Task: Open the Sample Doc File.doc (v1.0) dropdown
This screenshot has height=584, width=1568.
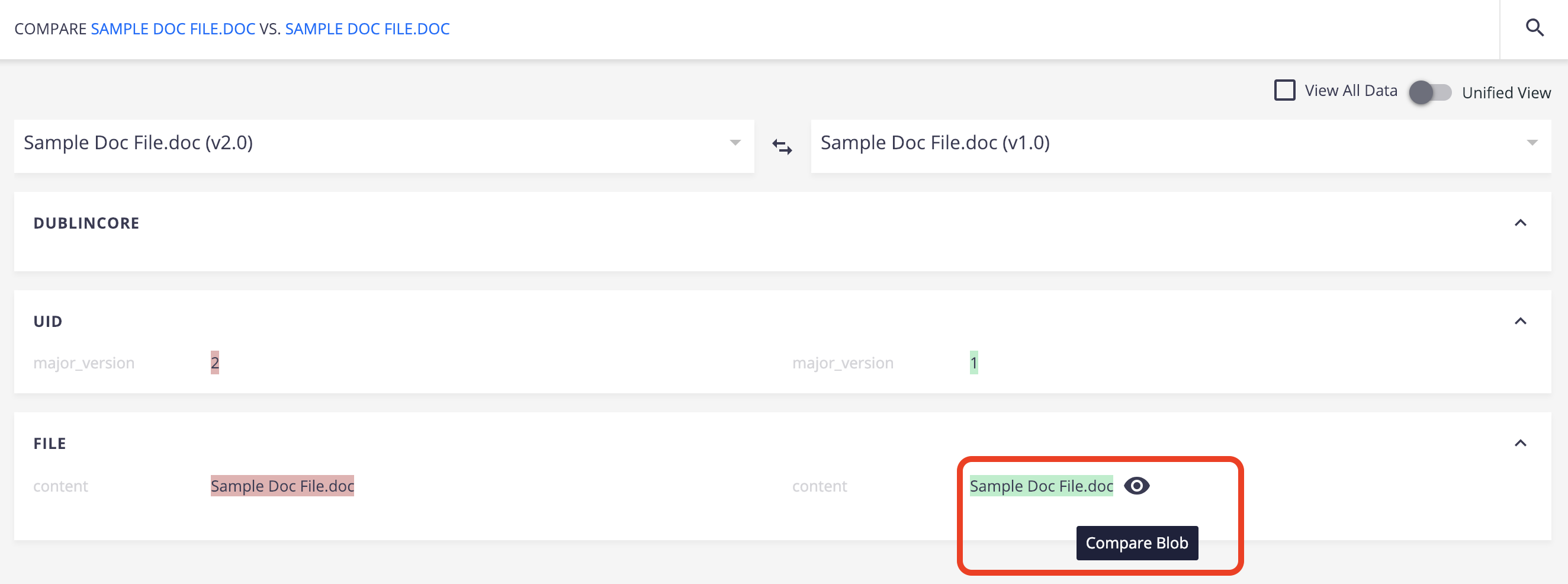Action: coord(1181,146)
